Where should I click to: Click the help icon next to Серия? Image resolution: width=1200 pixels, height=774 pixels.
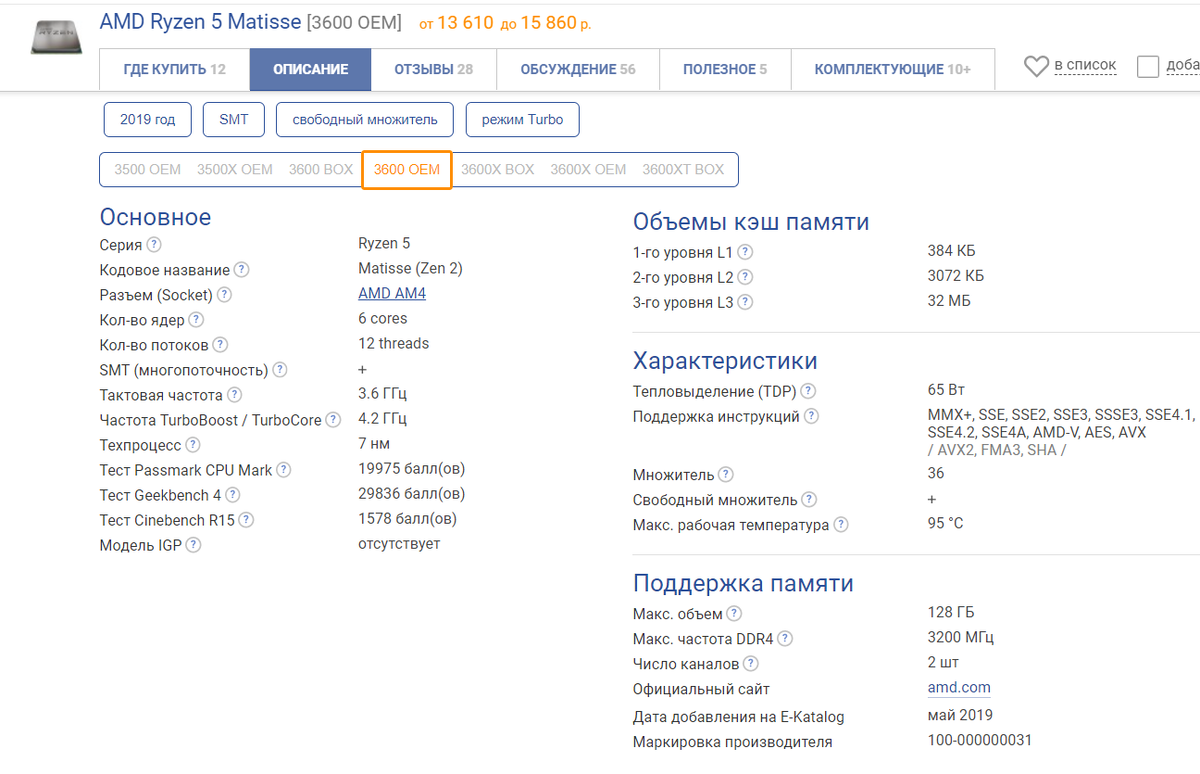click(154, 245)
